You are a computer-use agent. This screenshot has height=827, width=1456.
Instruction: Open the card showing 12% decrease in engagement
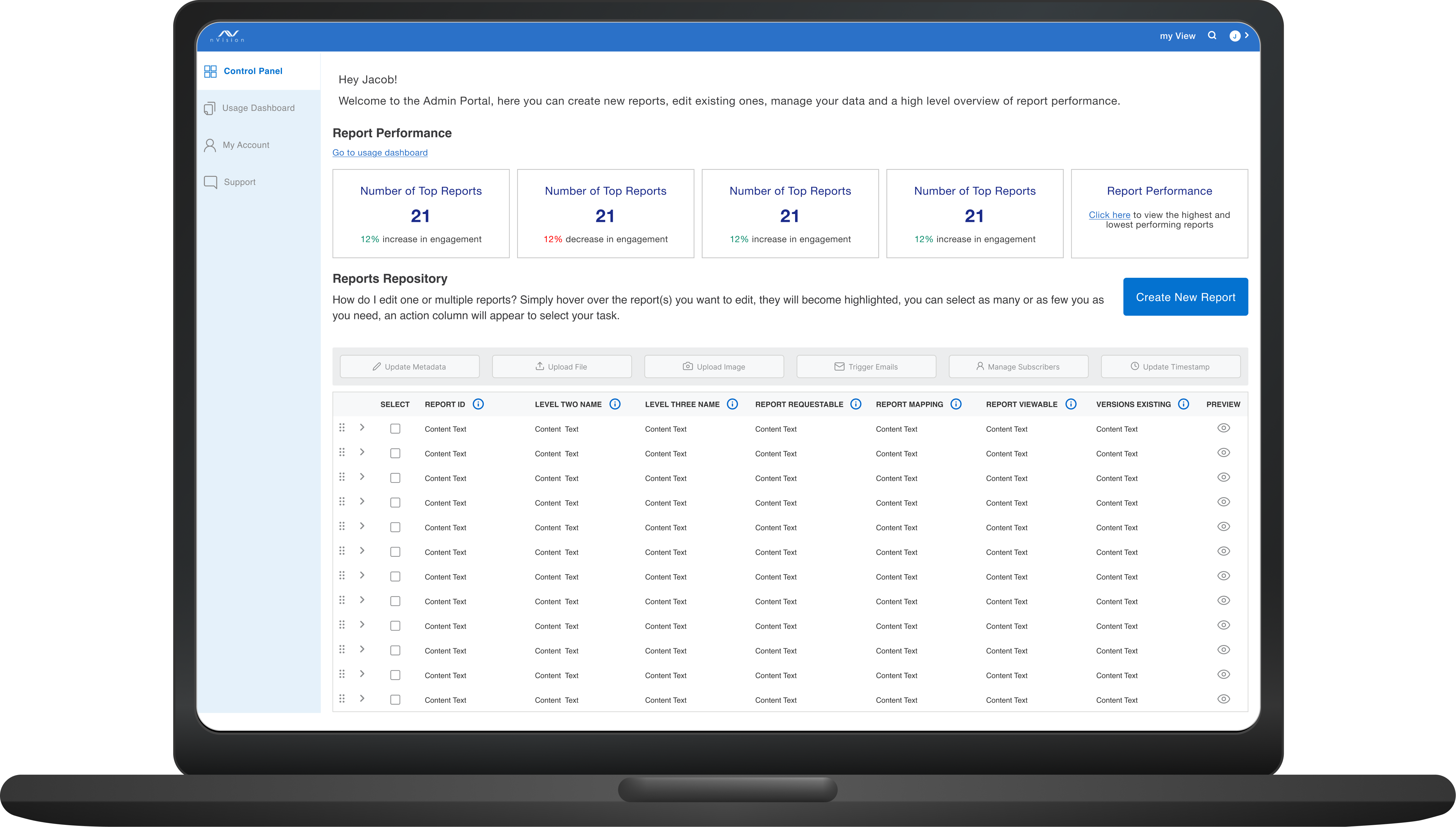click(605, 214)
